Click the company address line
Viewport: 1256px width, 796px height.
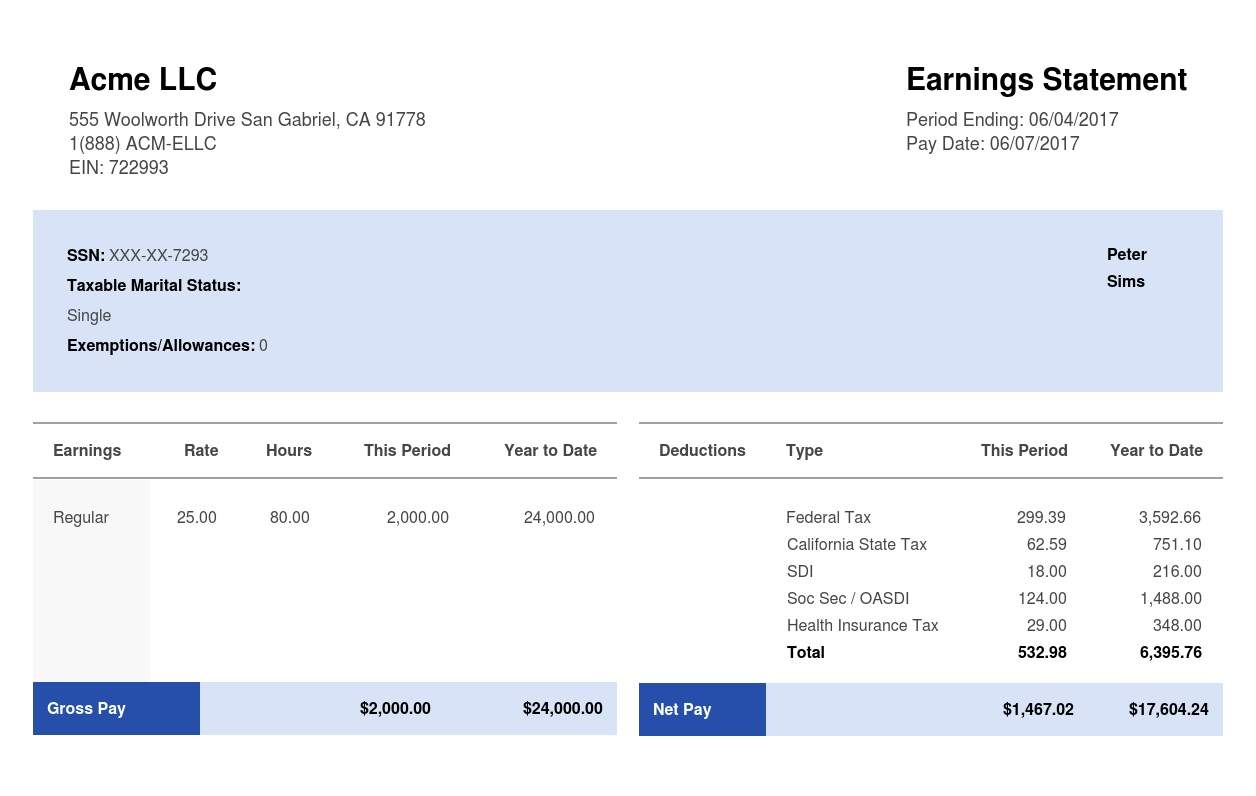click(x=247, y=120)
